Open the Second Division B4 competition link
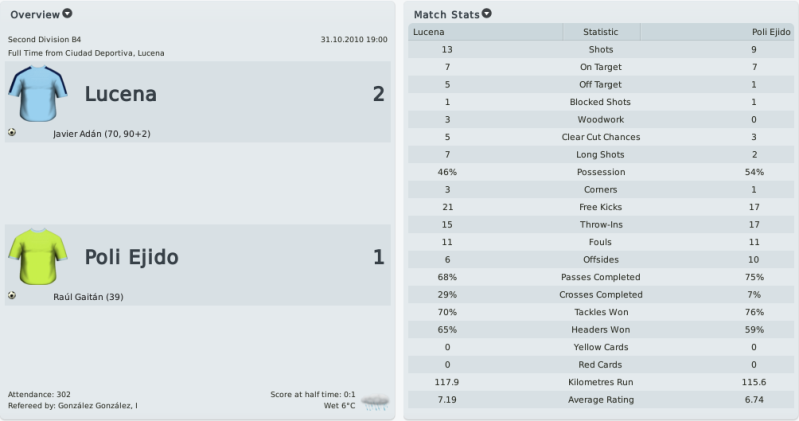 44,39
